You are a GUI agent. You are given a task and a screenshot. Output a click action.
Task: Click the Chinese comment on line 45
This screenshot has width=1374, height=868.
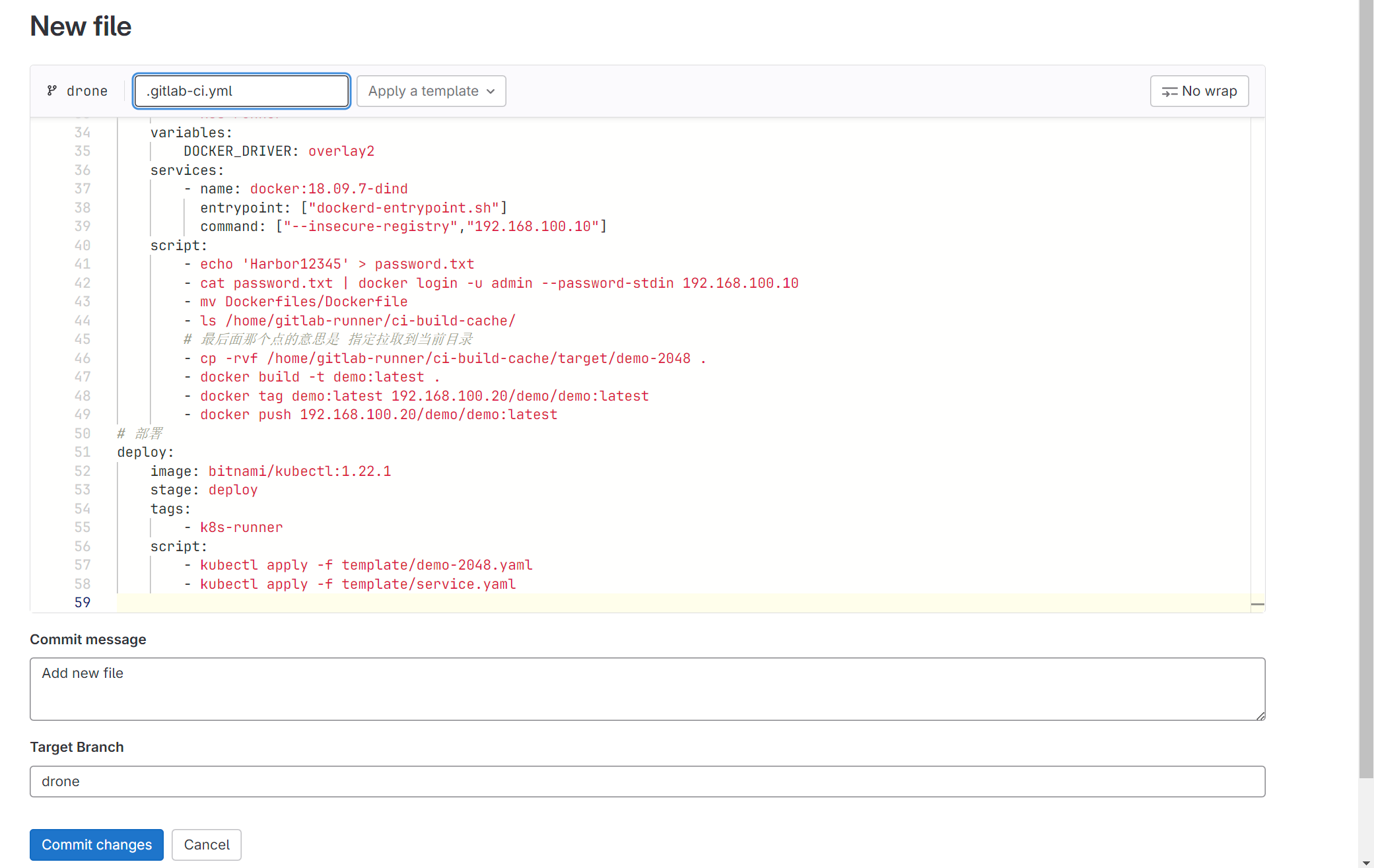328,339
